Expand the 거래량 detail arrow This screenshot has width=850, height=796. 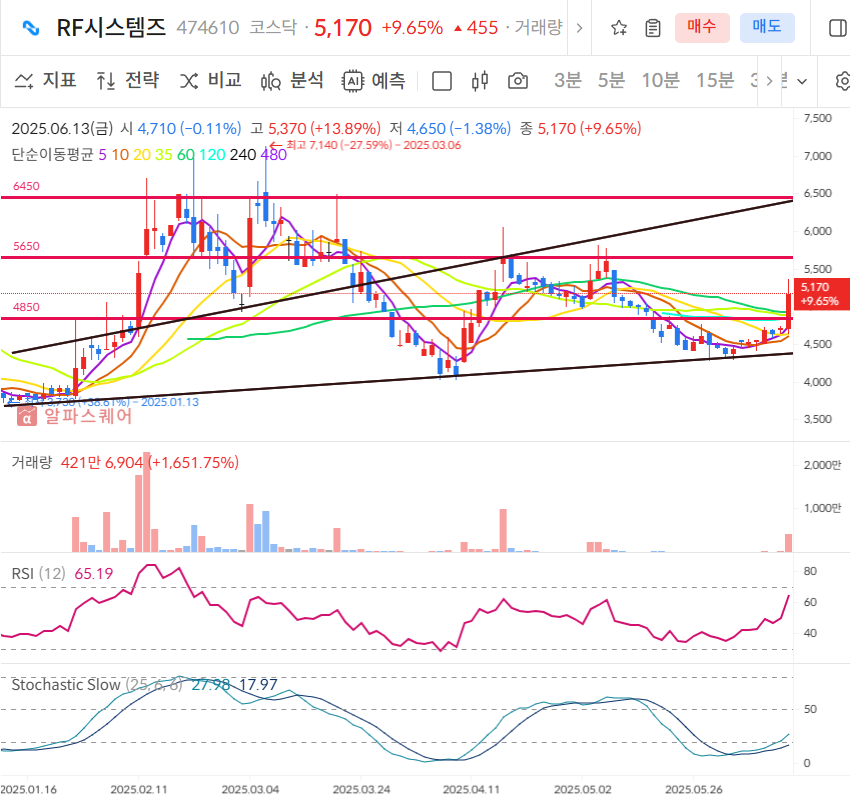coord(578,28)
